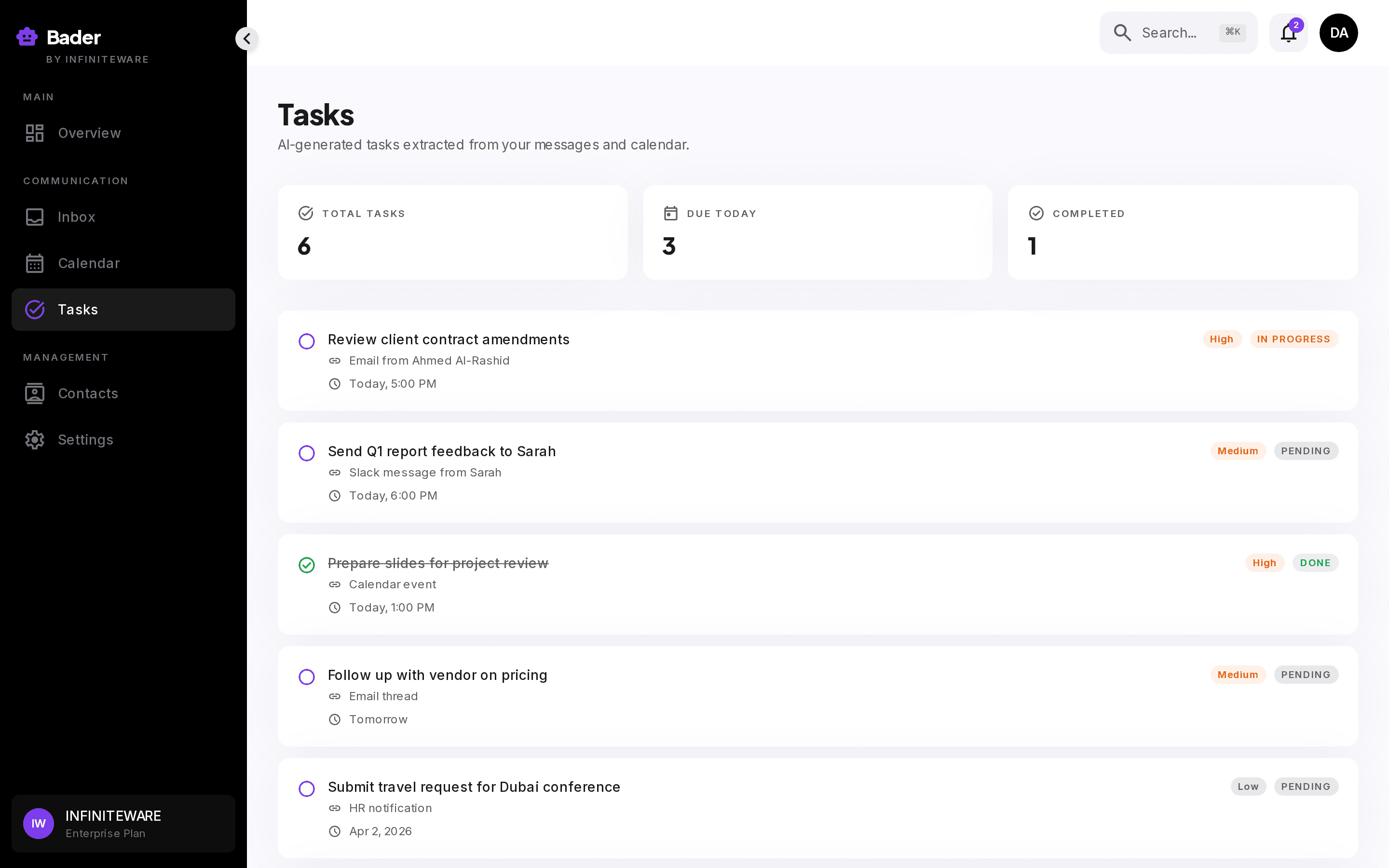
Task: Click into the Search field
Action: tap(1178, 33)
